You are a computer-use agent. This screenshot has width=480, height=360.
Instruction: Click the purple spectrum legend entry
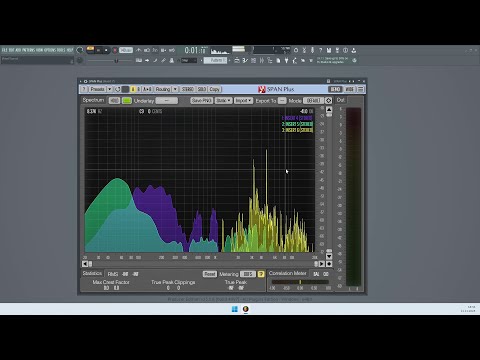pos(297,118)
